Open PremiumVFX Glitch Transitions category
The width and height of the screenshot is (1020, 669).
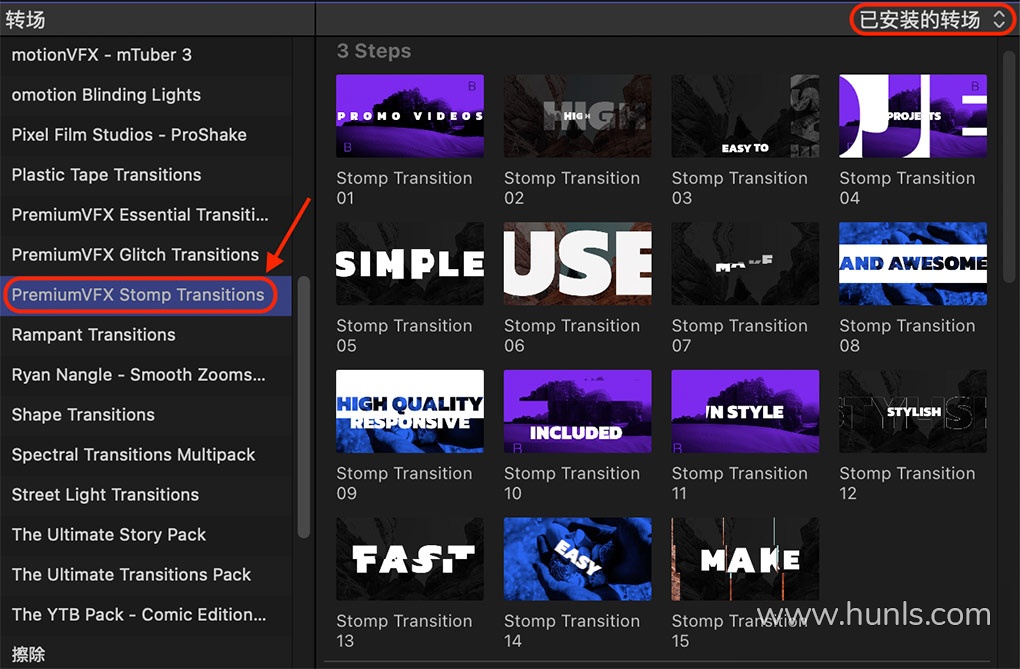(x=135, y=255)
